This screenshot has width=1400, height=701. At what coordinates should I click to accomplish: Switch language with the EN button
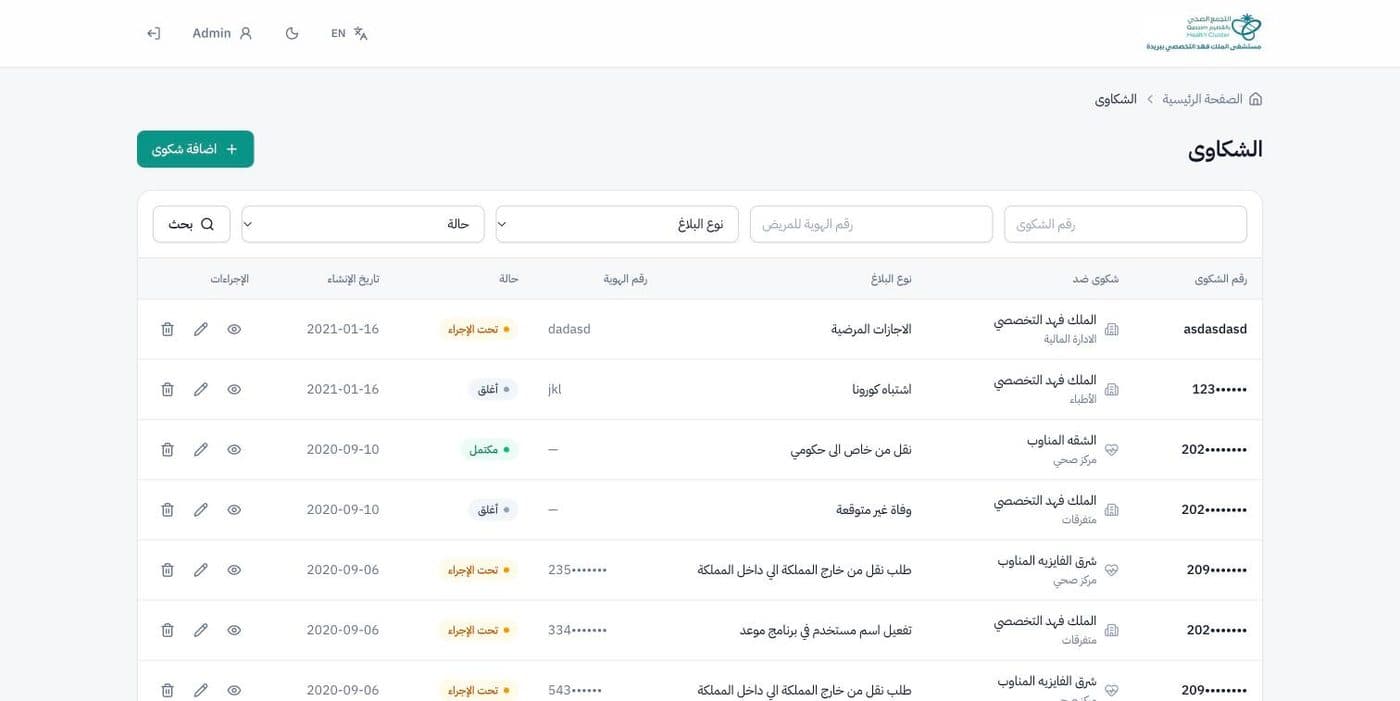tap(349, 33)
